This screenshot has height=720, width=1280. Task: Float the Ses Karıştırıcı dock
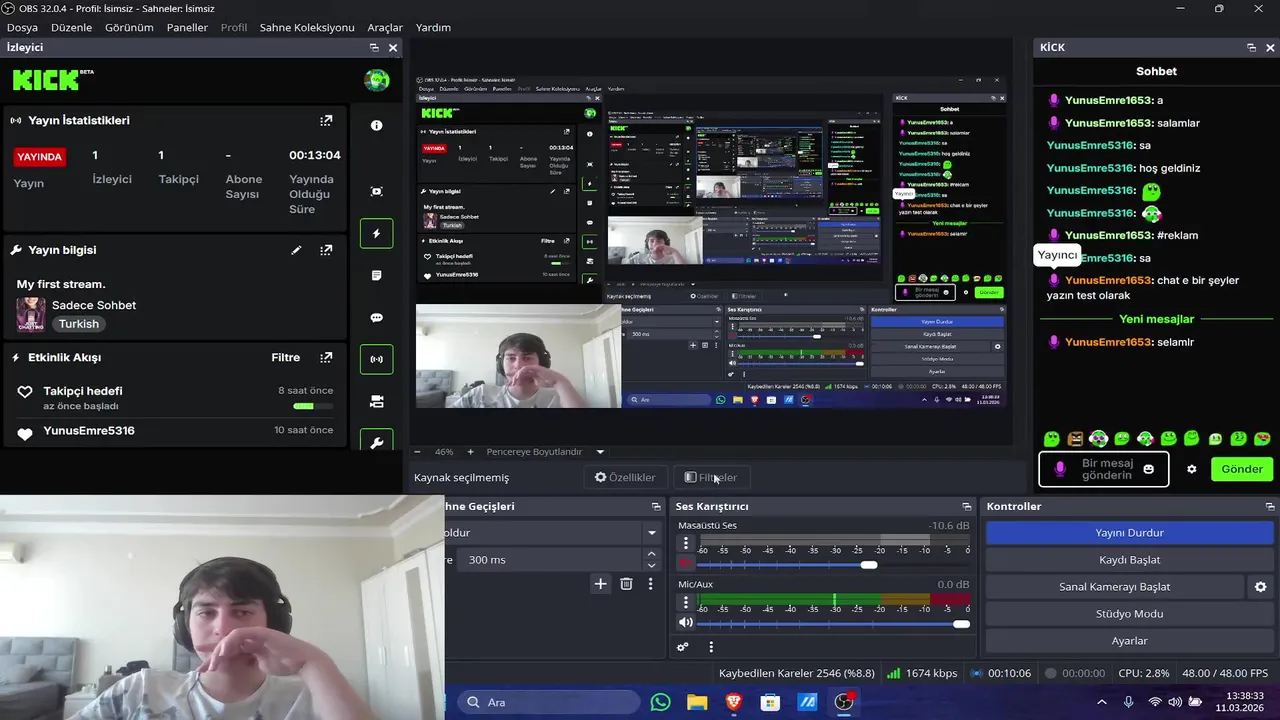[x=966, y=506]
